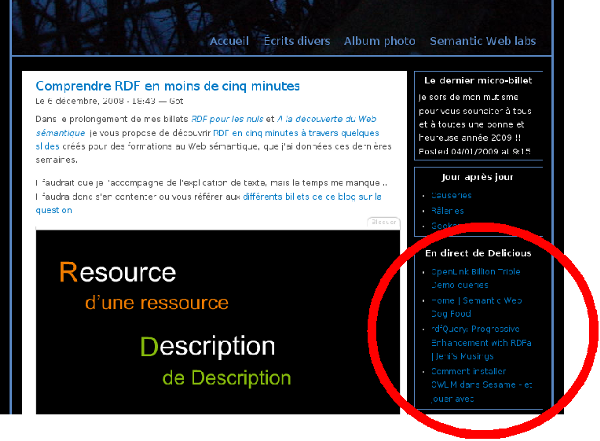Open the Album photo section
The image size is (600, 441).
379,41
